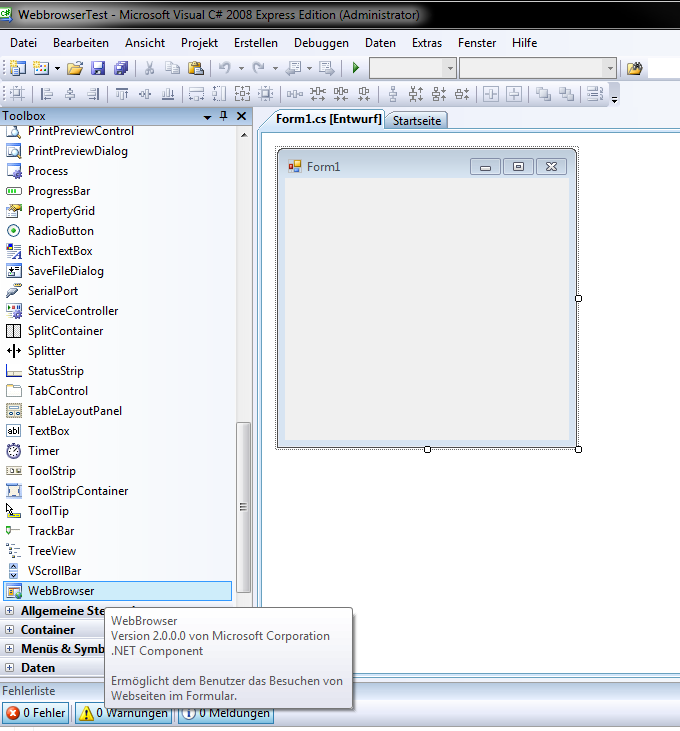The image size is (680, 731).
Task: Open the Projekt menu
Action: (199, 43)
